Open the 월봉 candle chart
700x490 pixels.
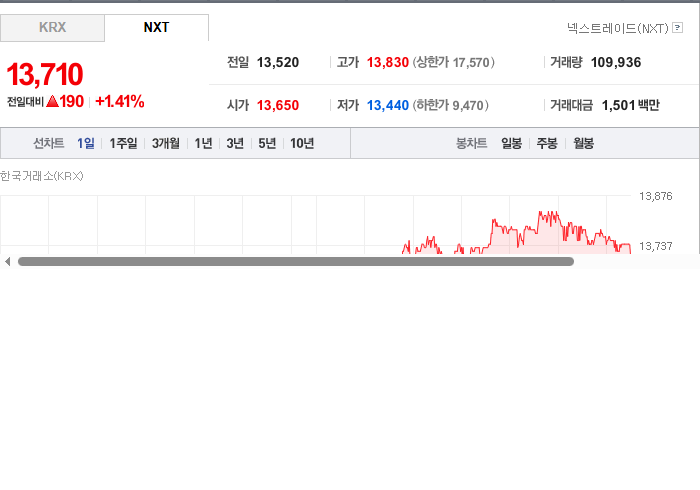tap(583, 143)
